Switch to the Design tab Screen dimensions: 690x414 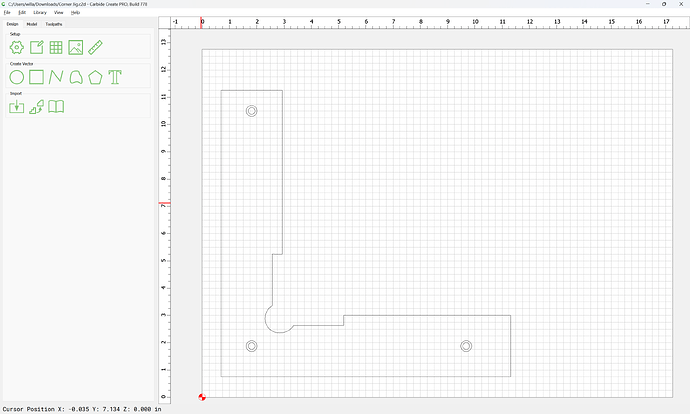[x=12, y=24]
